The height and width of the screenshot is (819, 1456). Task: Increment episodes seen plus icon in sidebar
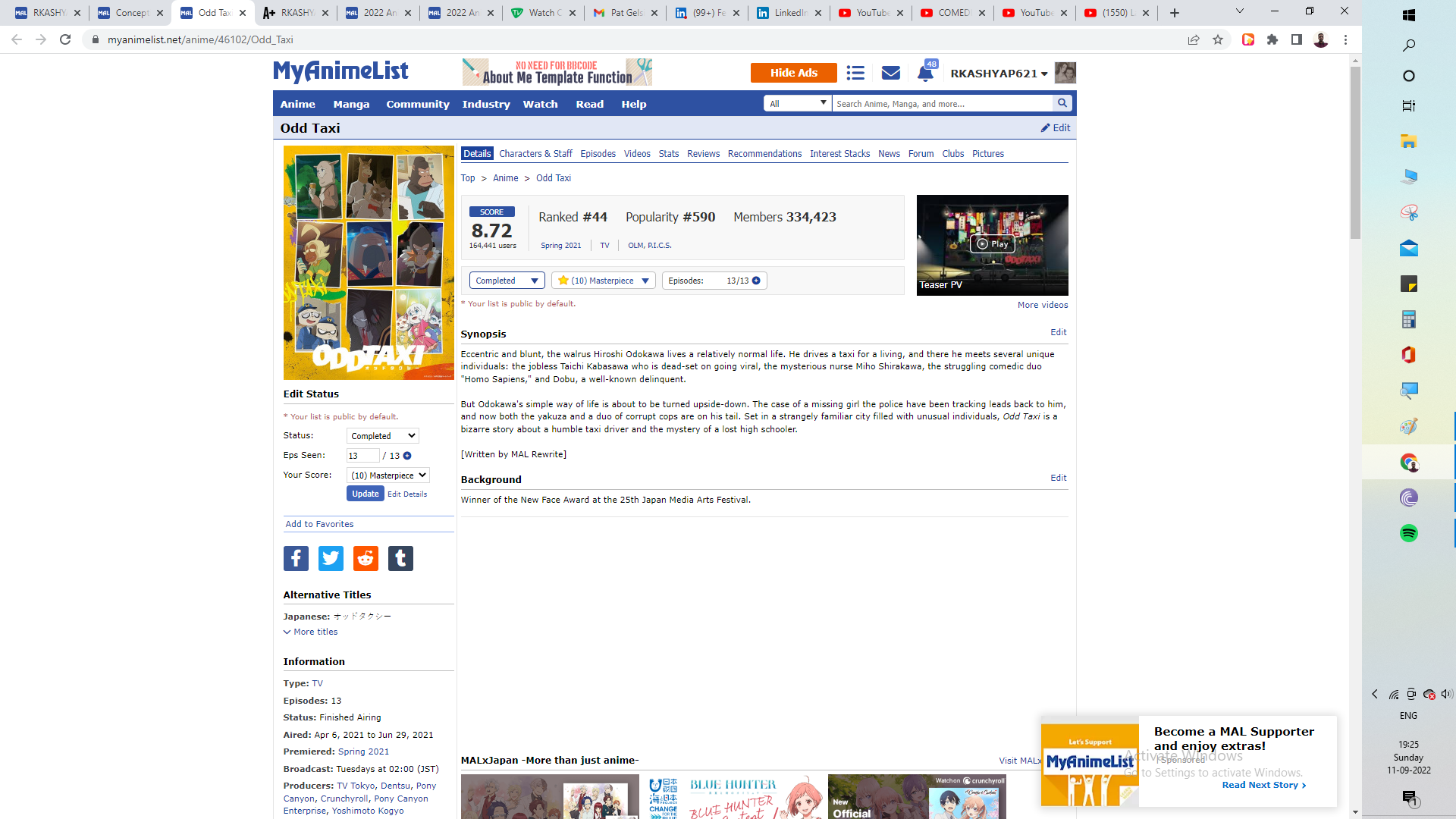pos(407,456)
